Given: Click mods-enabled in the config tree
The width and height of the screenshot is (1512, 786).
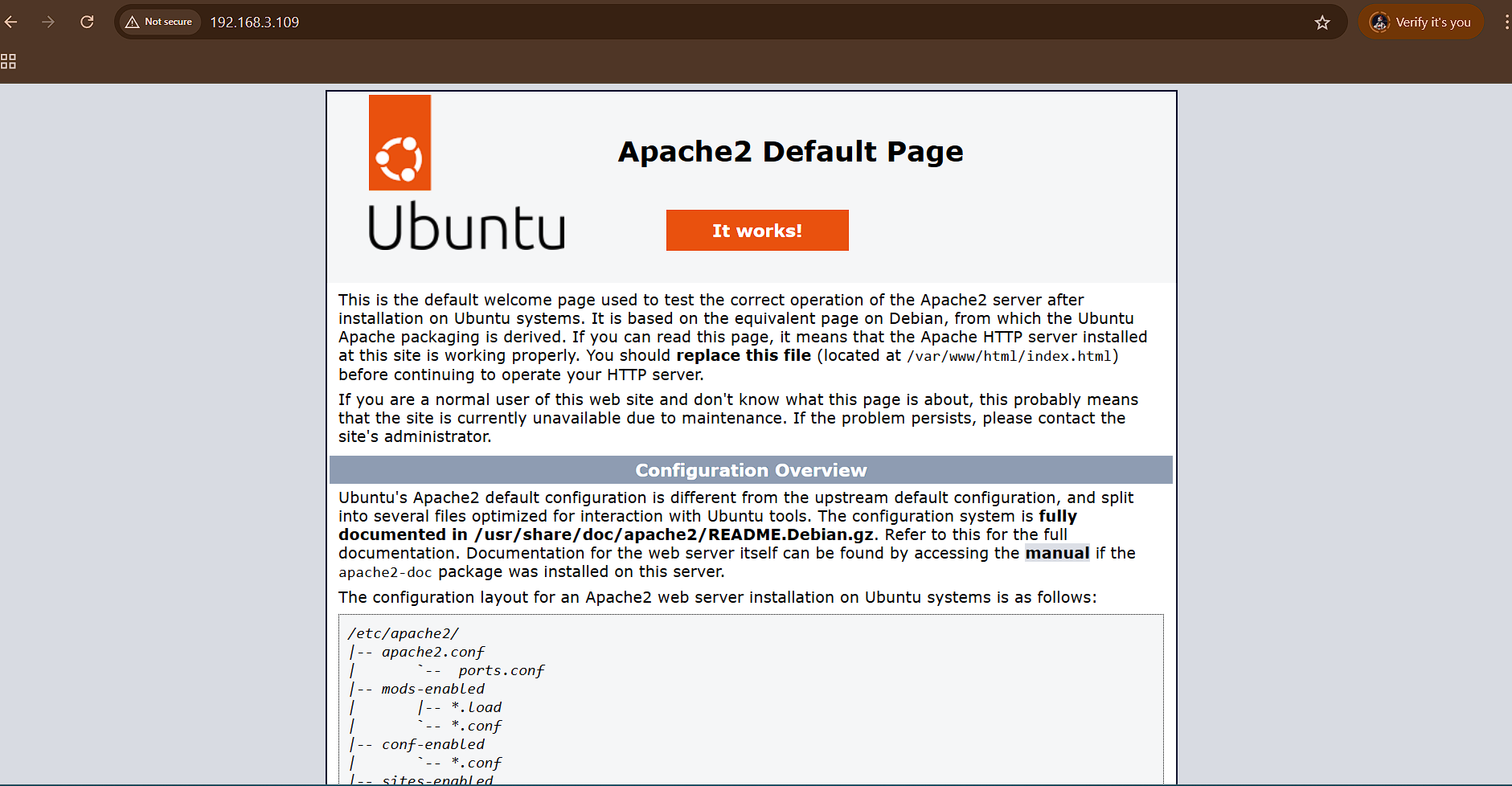Looking at the screenshot, I should [x=432, y=689].
